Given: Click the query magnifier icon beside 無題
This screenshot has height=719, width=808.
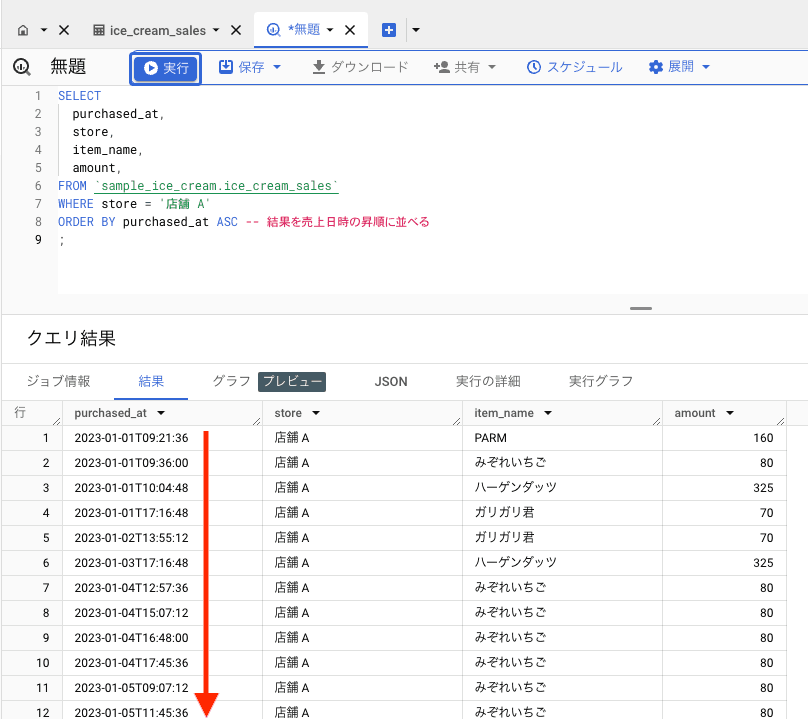Looking at the screenshot, I should tap(22, 67).
